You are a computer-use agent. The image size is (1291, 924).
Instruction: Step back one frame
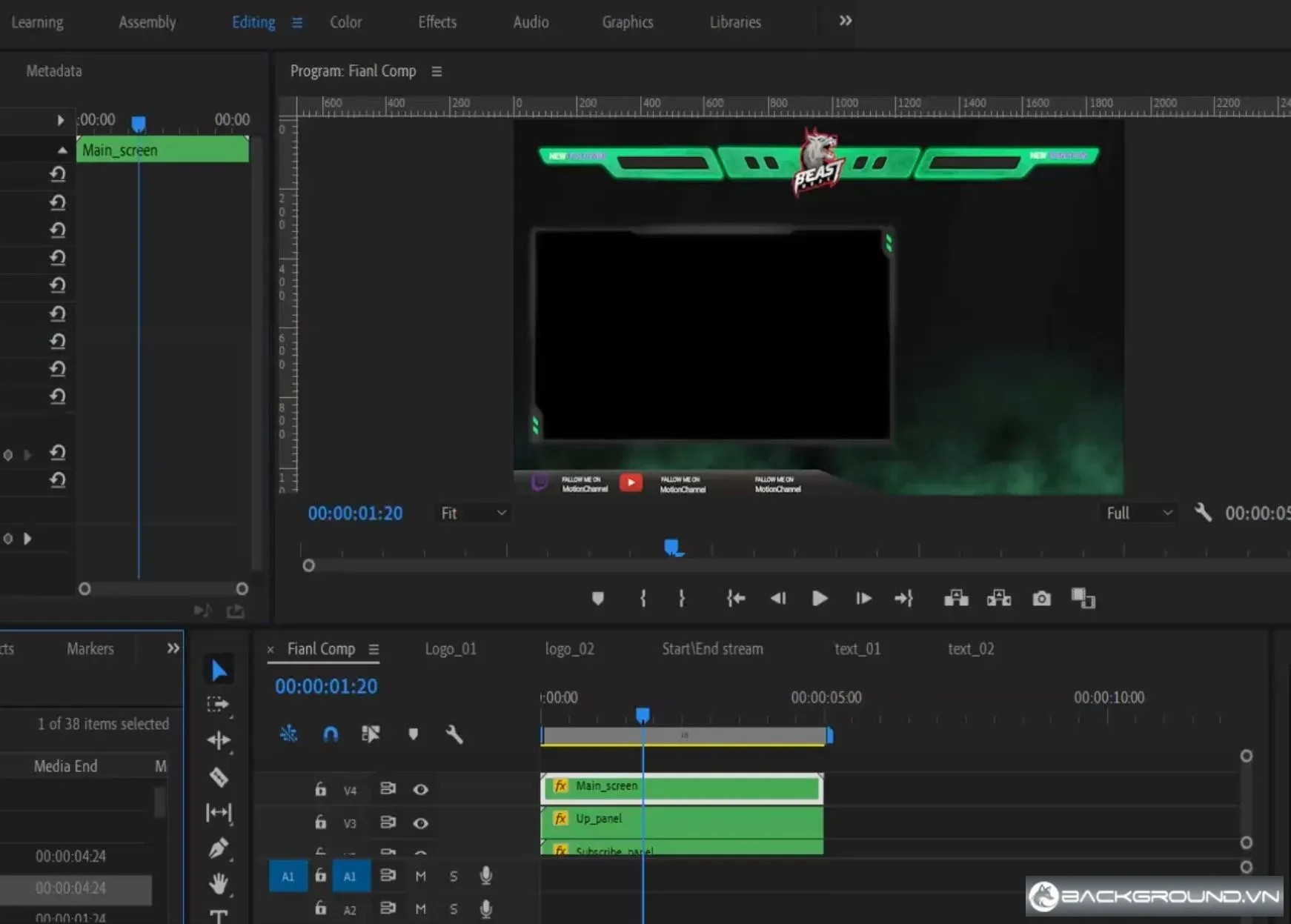(777, 599)
